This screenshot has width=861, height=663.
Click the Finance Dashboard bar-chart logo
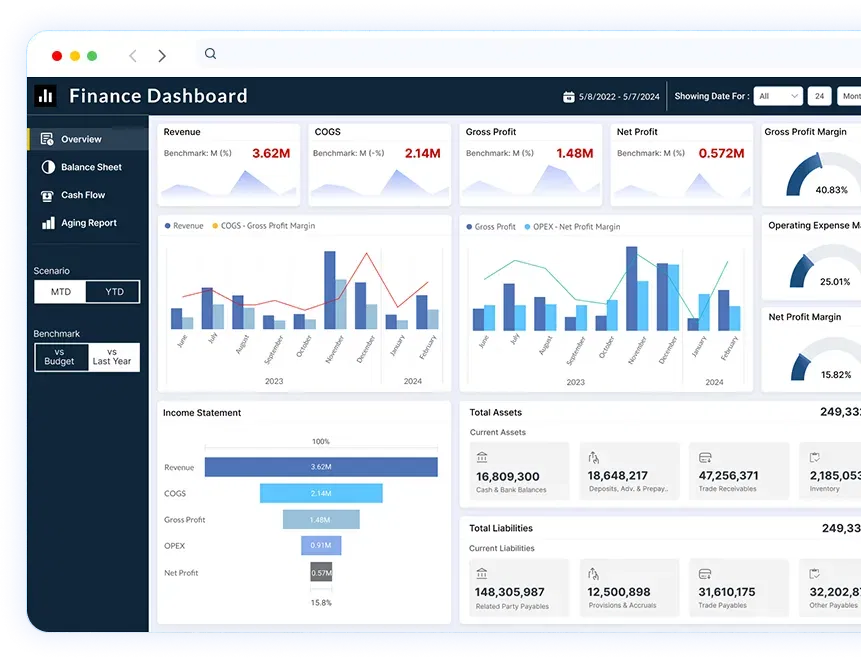[x=45, y=96]
